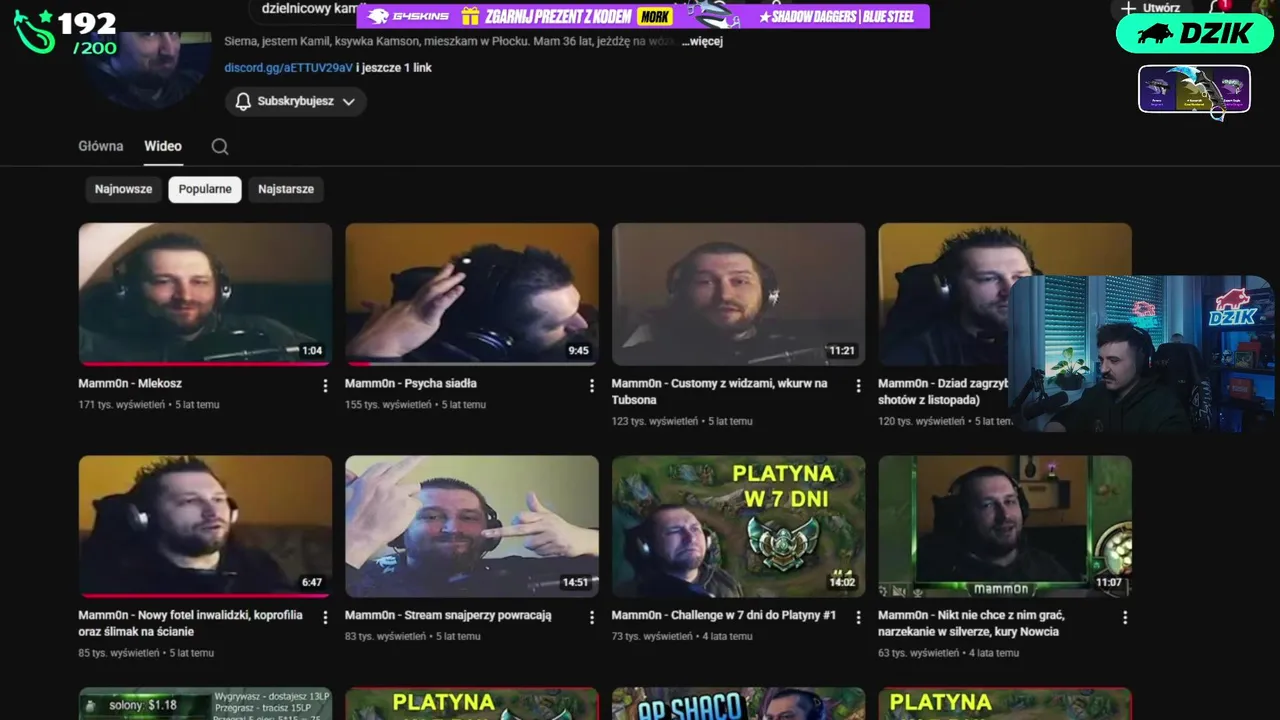The height and width of the screenshot is (720, 1280).
Task: Open options for Nikt nie chce video
Action: tap(1125, 618)
